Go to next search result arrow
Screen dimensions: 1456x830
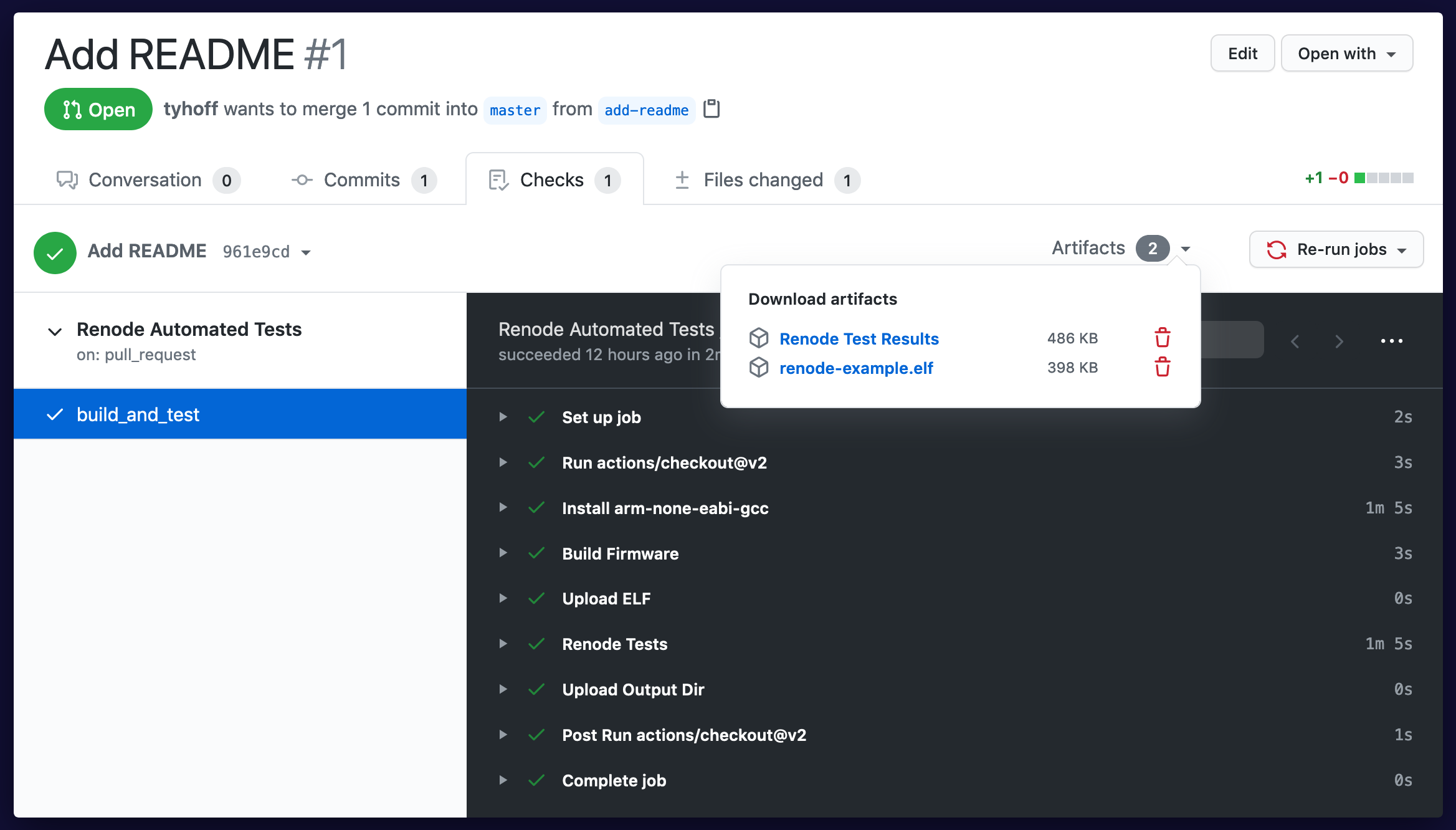(1339, 341)
